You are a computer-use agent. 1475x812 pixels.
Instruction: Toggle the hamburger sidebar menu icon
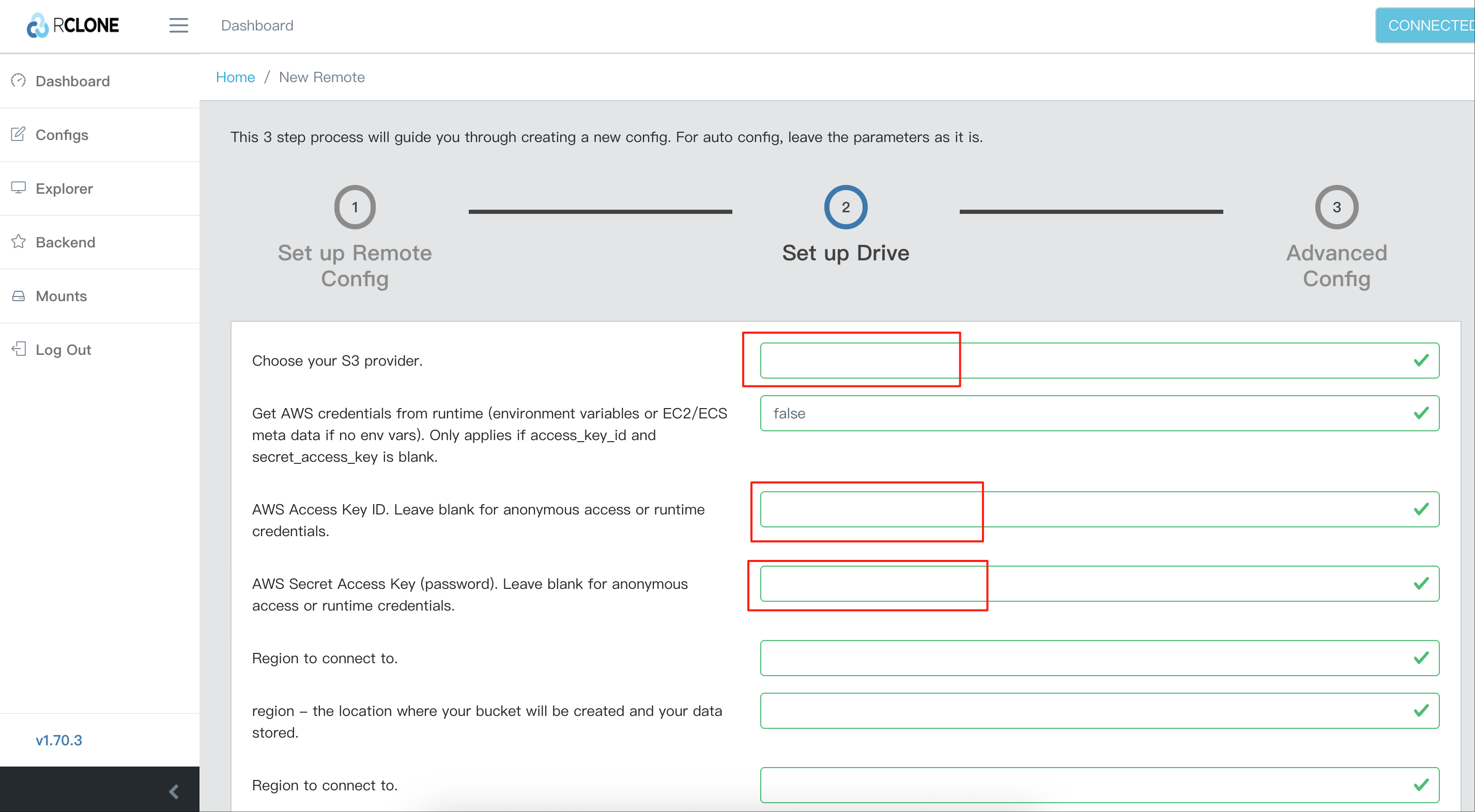(x=179, y=25)
